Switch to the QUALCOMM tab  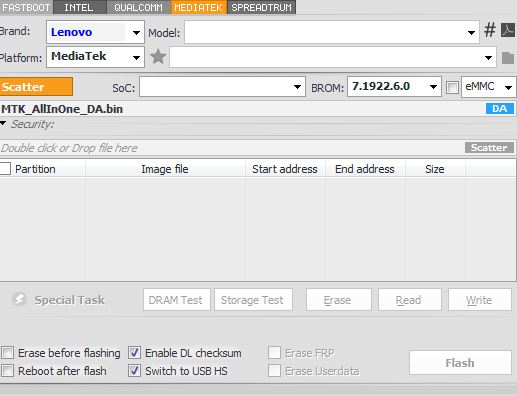tap(139, 7)
